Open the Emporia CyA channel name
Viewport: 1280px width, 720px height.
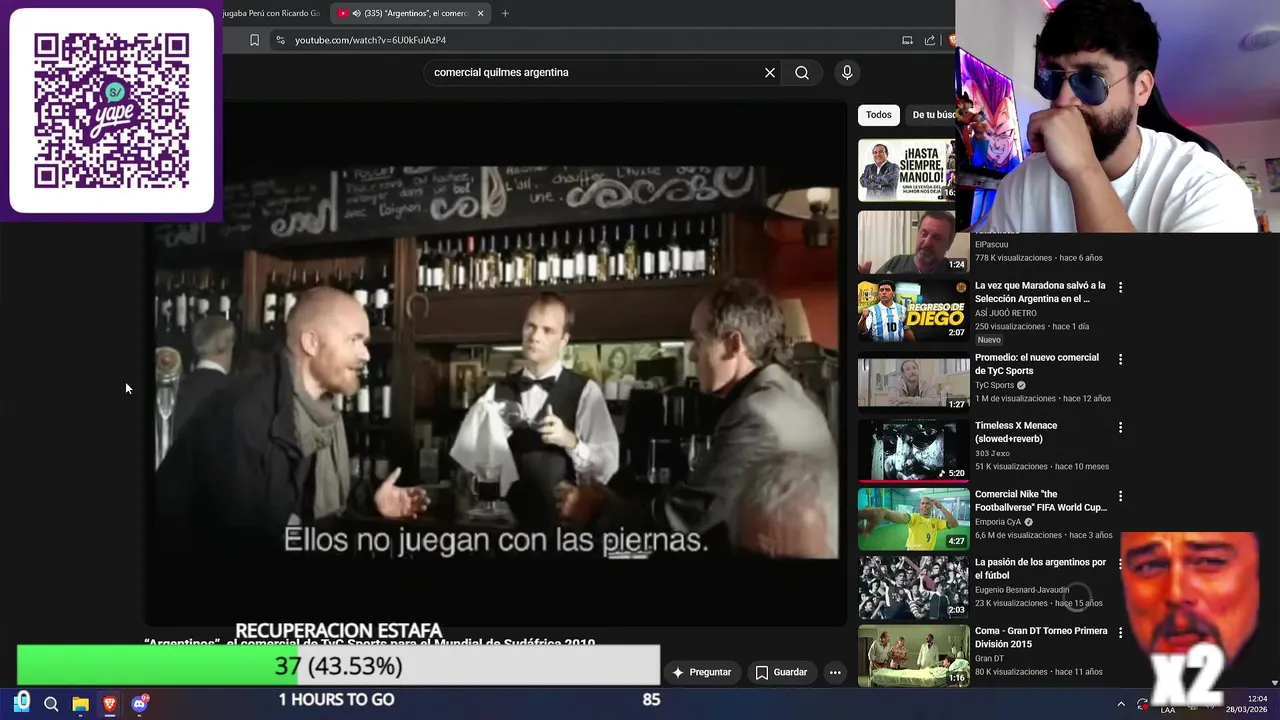click(998, 522)
